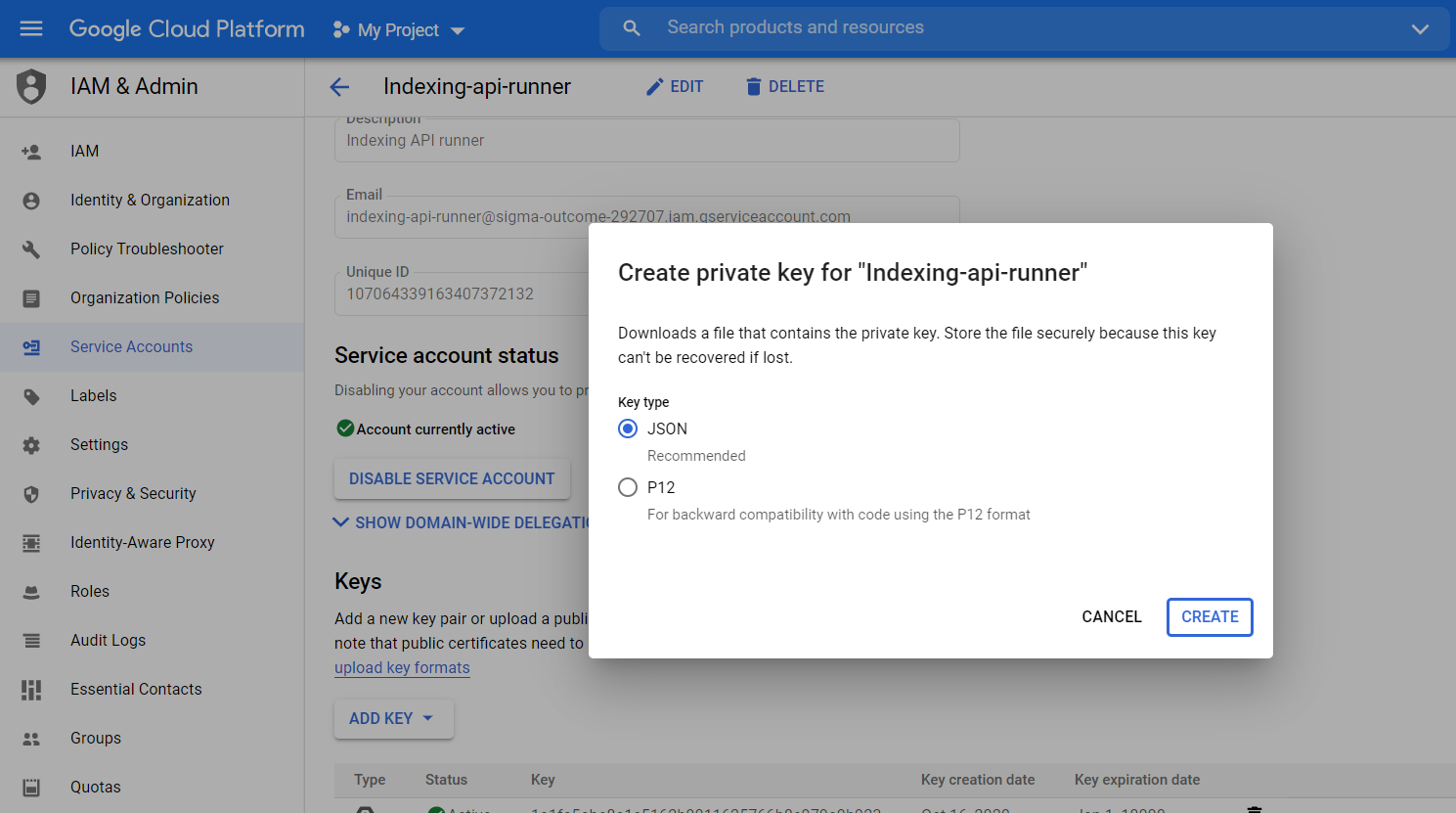Focus the Search products and resources field
This screenshot has height=813, width=1456.
click(1027, 27)
